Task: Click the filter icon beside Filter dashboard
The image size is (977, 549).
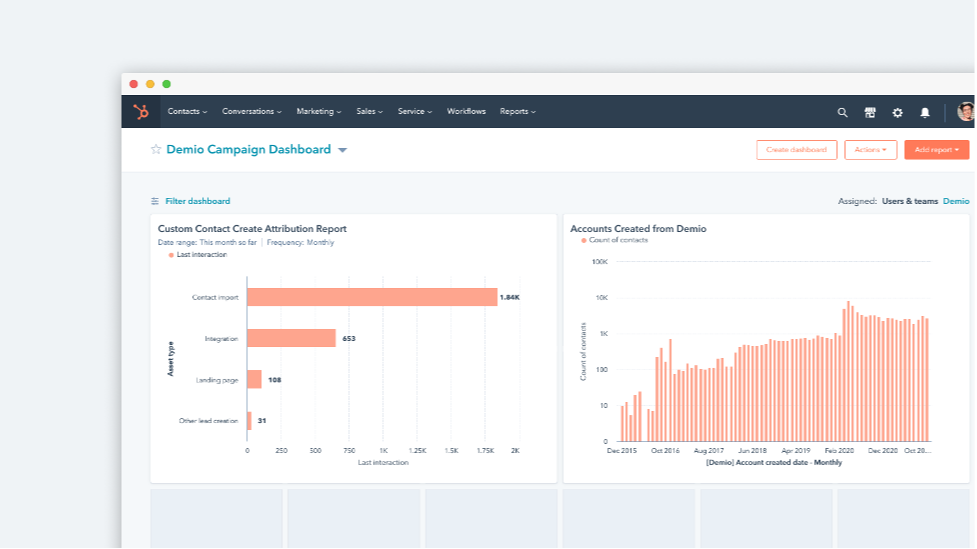Action: [155, 201]
